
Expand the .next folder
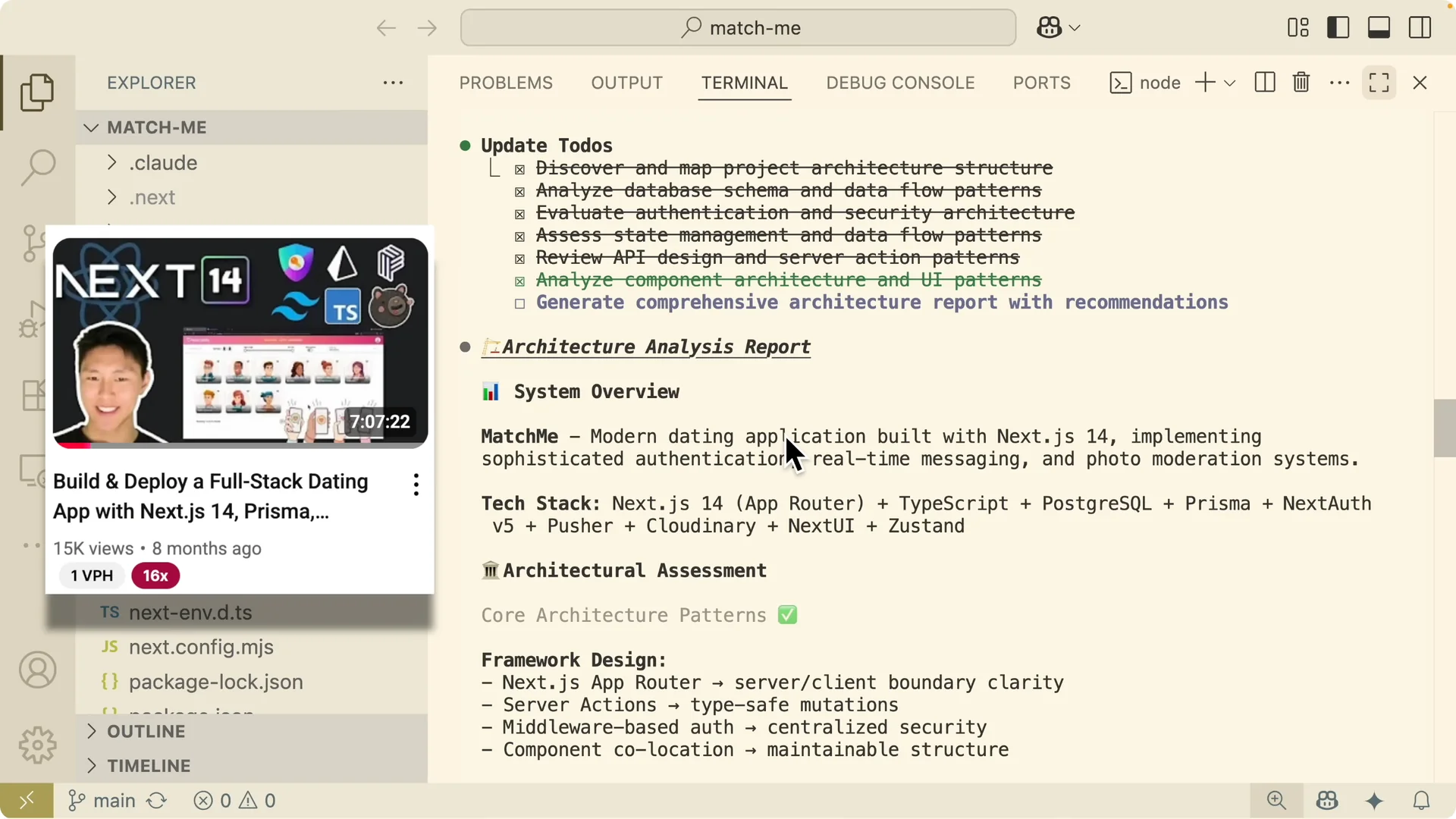252,197
